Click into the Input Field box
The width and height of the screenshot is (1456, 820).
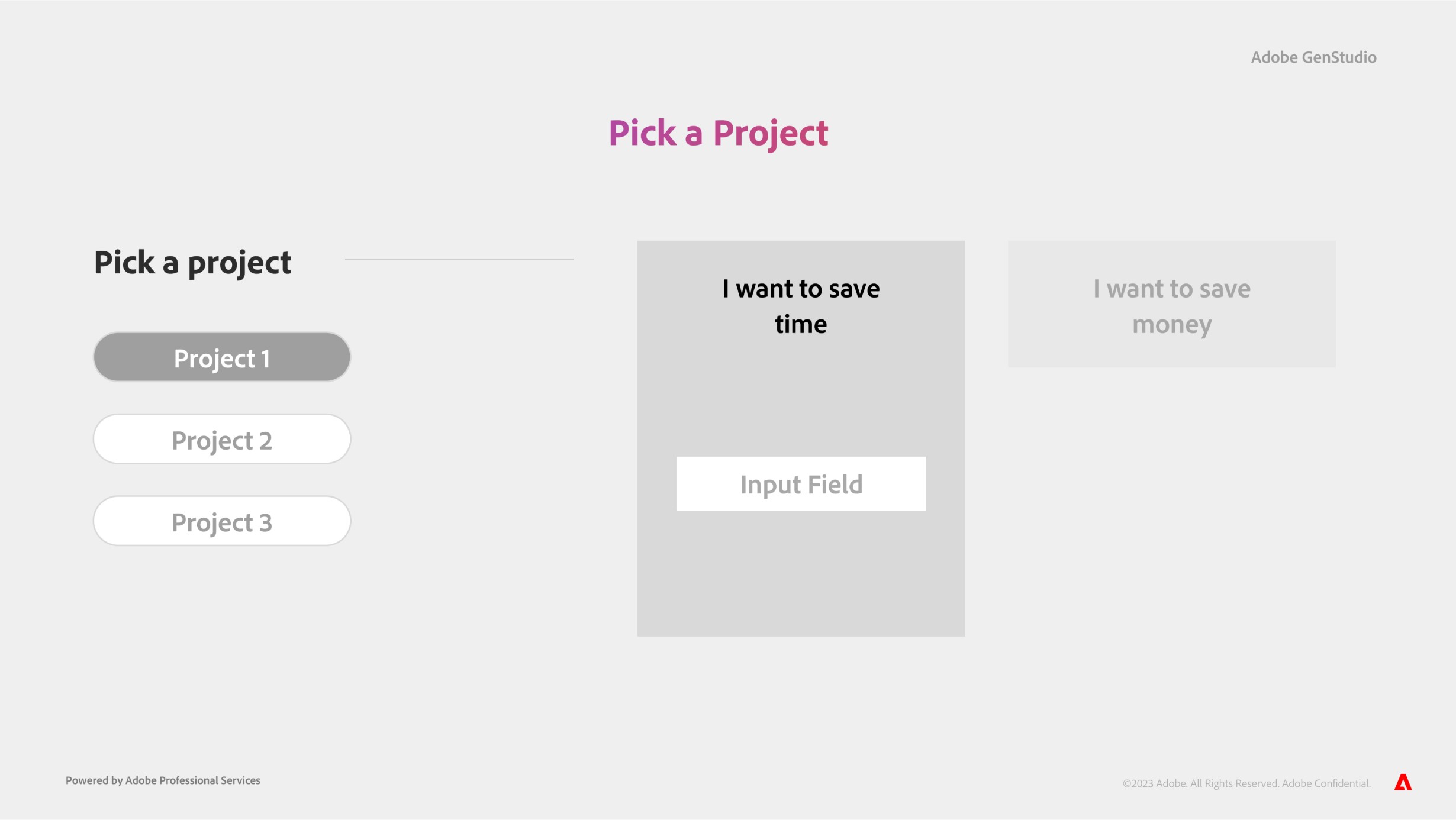tap(801, 484)
